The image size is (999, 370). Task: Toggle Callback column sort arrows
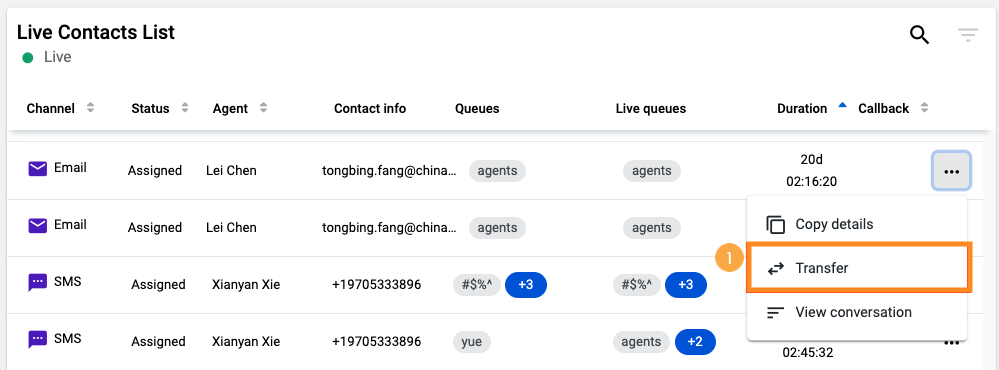(924, 108)
